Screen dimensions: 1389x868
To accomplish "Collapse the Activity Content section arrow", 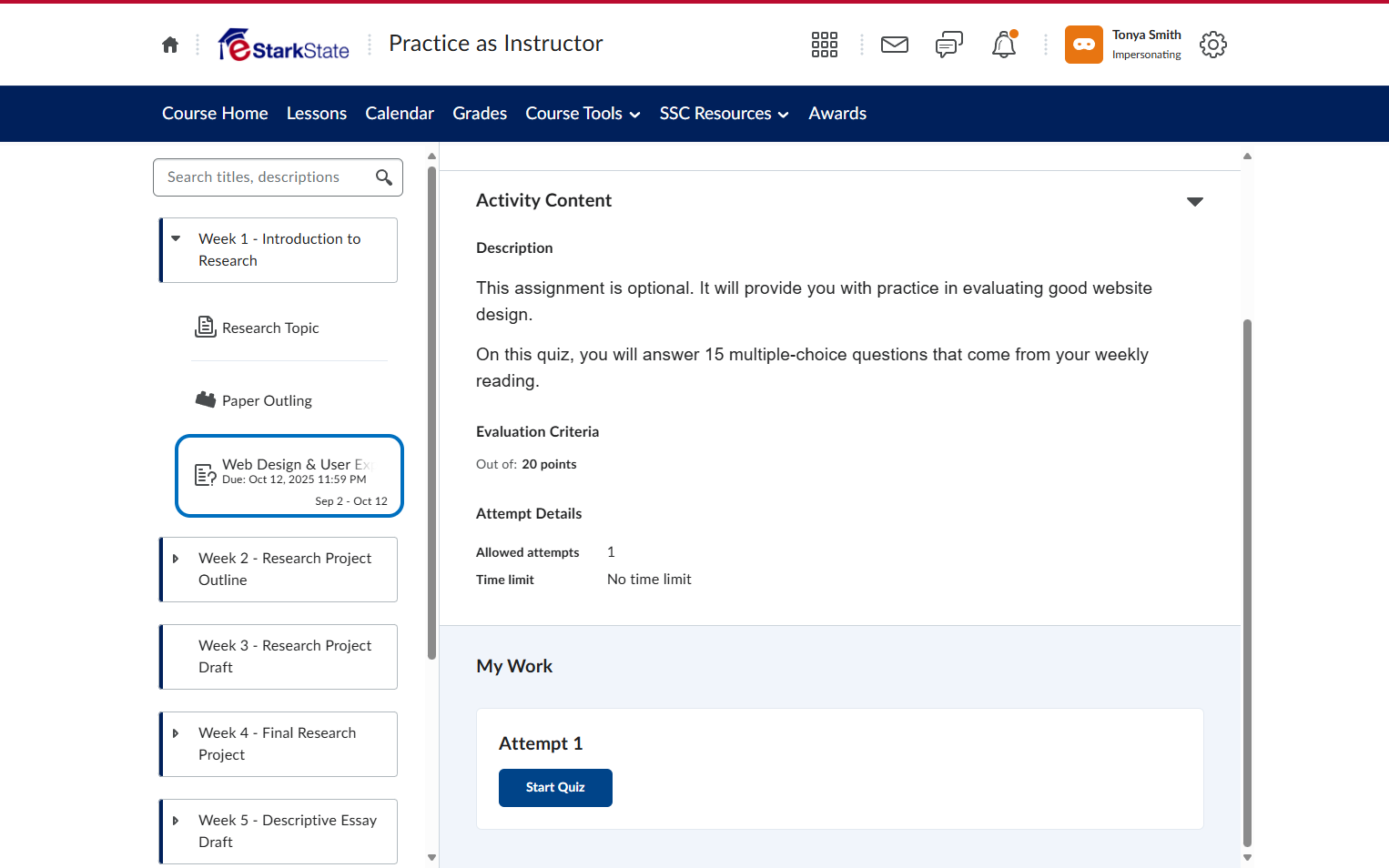I will coord(1195,201).
